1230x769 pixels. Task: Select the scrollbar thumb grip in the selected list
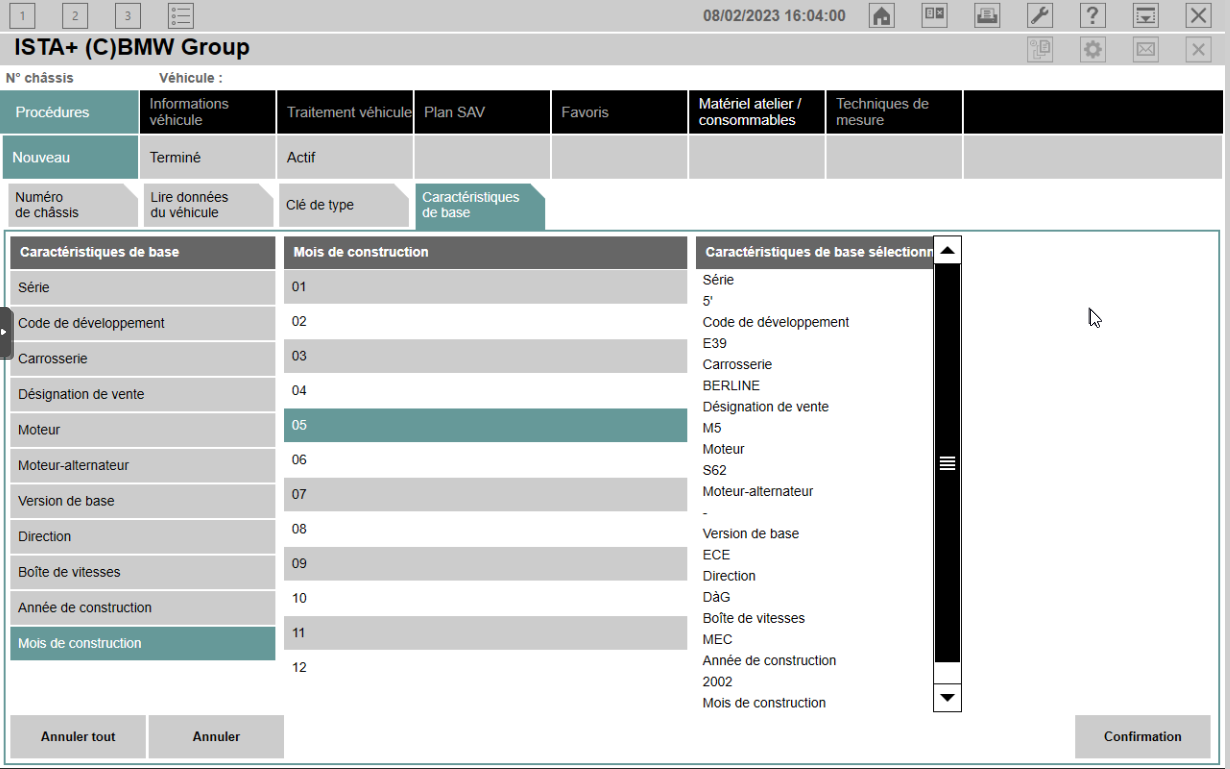coord(947,463)
